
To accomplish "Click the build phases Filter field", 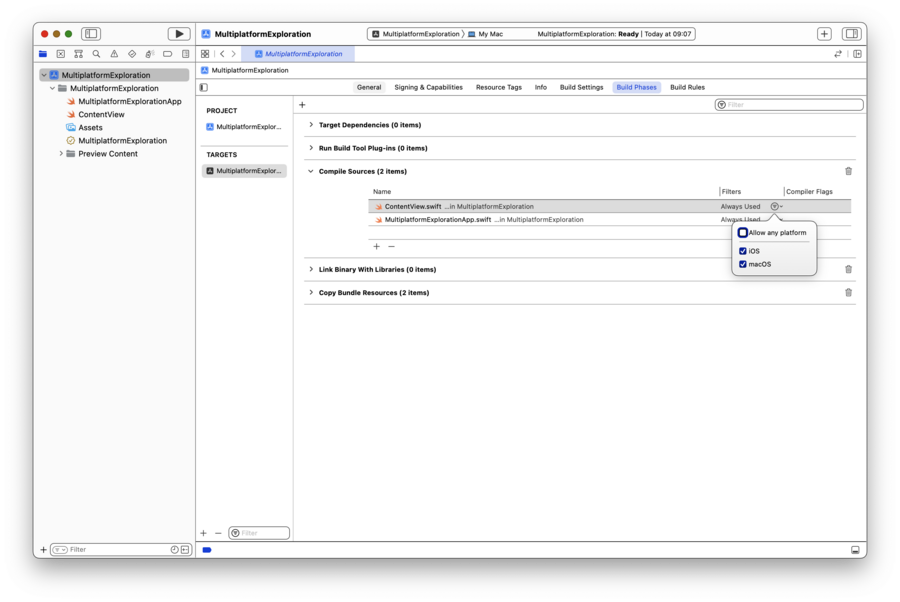I will (x=789, y=104).
